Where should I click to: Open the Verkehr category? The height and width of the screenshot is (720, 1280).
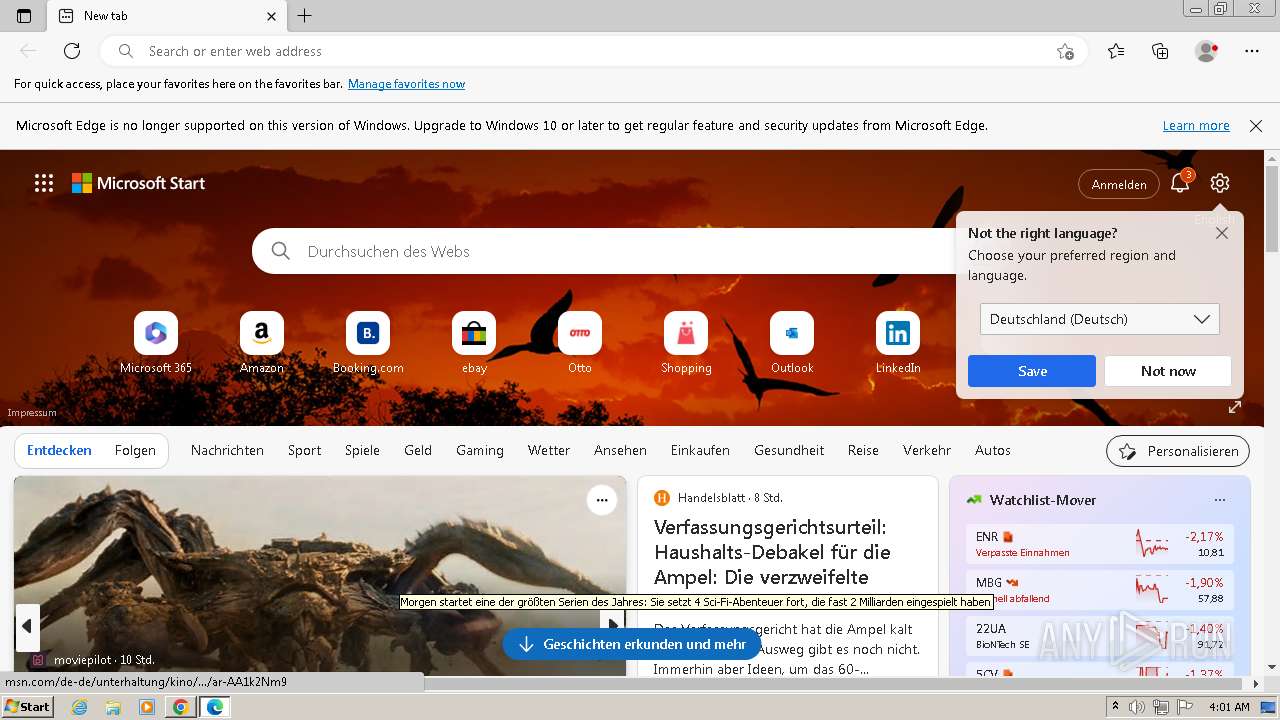click(x=927, y=450)
